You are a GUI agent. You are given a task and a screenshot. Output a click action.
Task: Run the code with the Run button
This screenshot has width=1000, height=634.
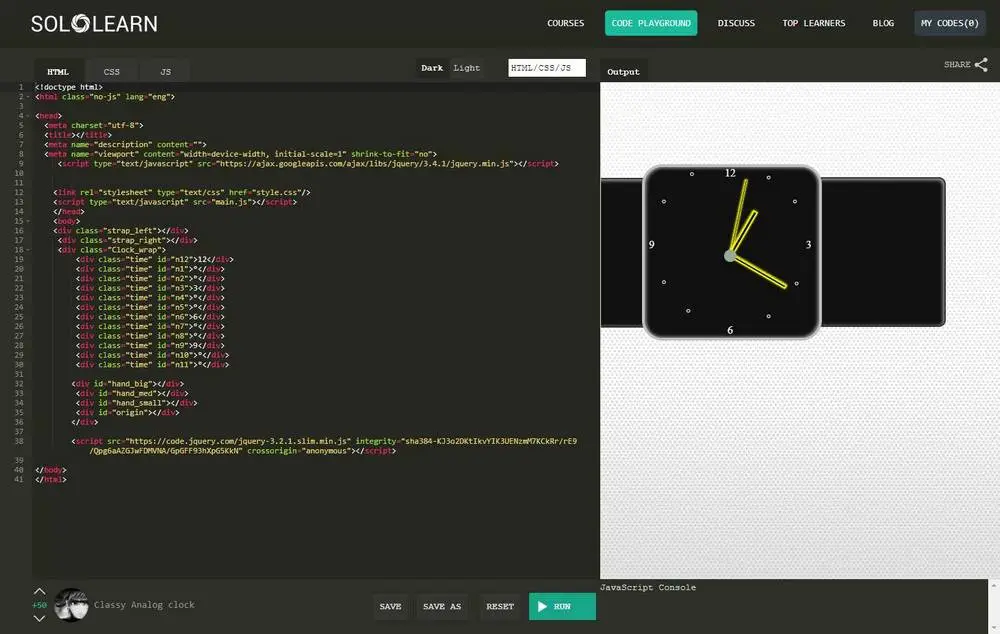(x=562, y=607)
